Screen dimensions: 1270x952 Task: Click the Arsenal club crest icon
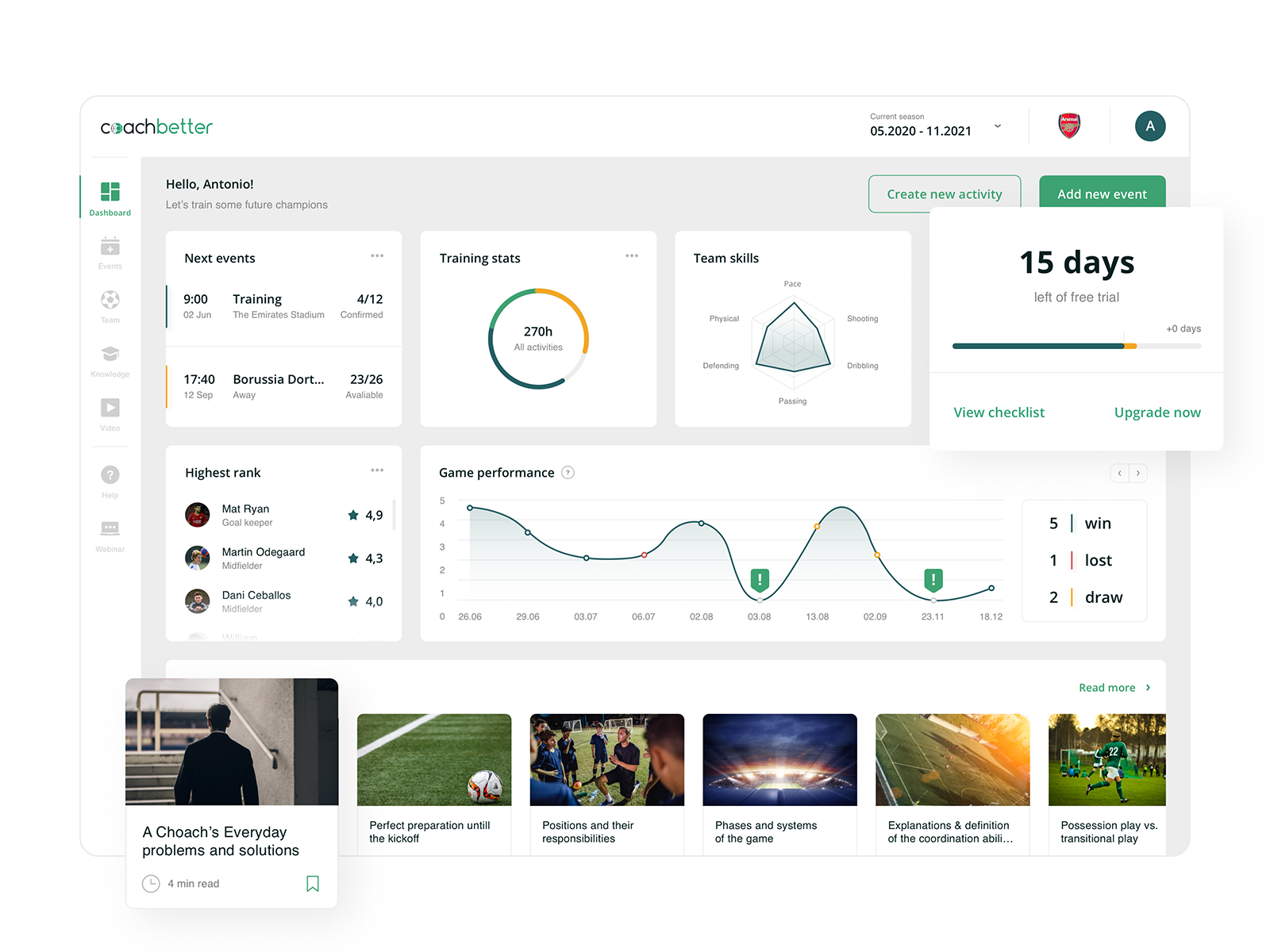tap(1069, 126)
